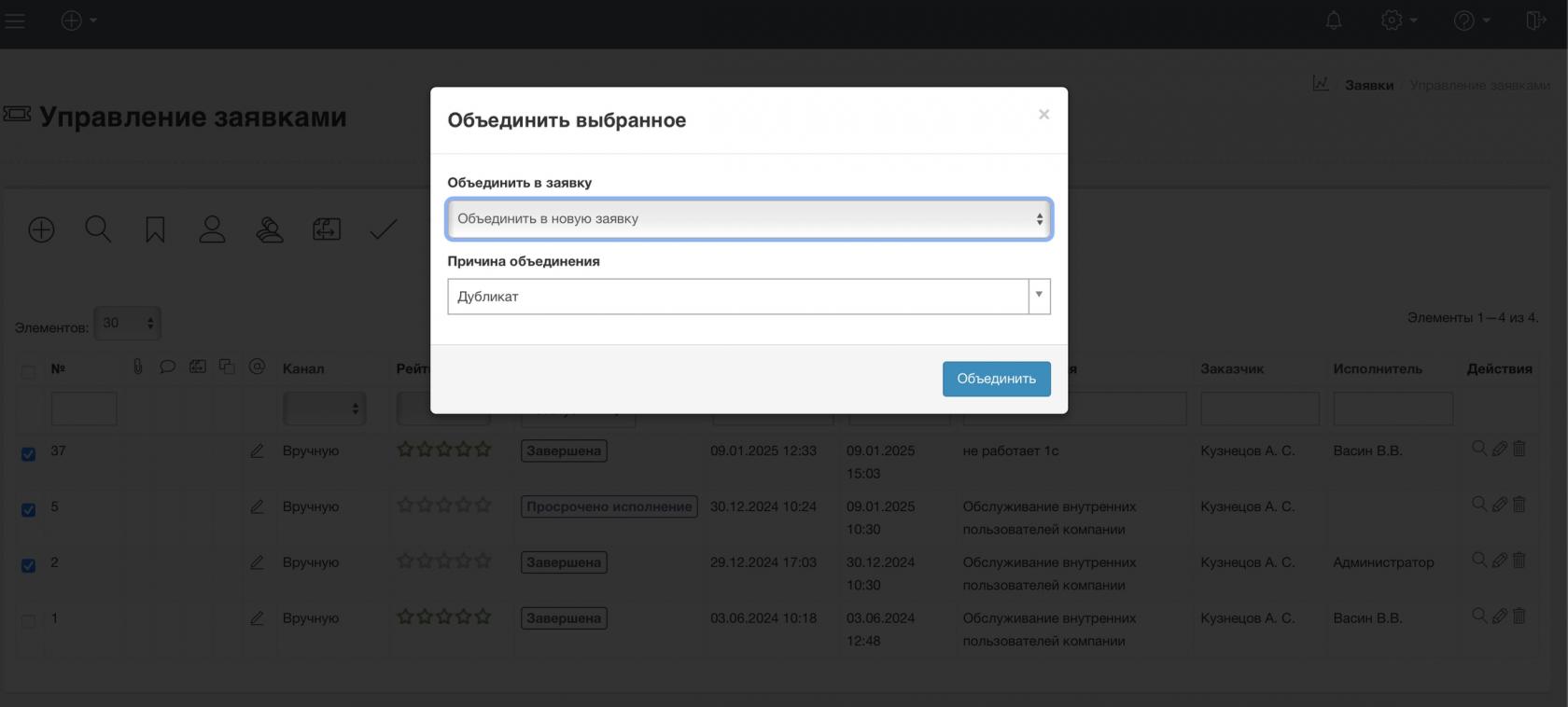Check the checkbox for ticket 1
This screenshot has width=1568, height=707.
coord(28,621)
